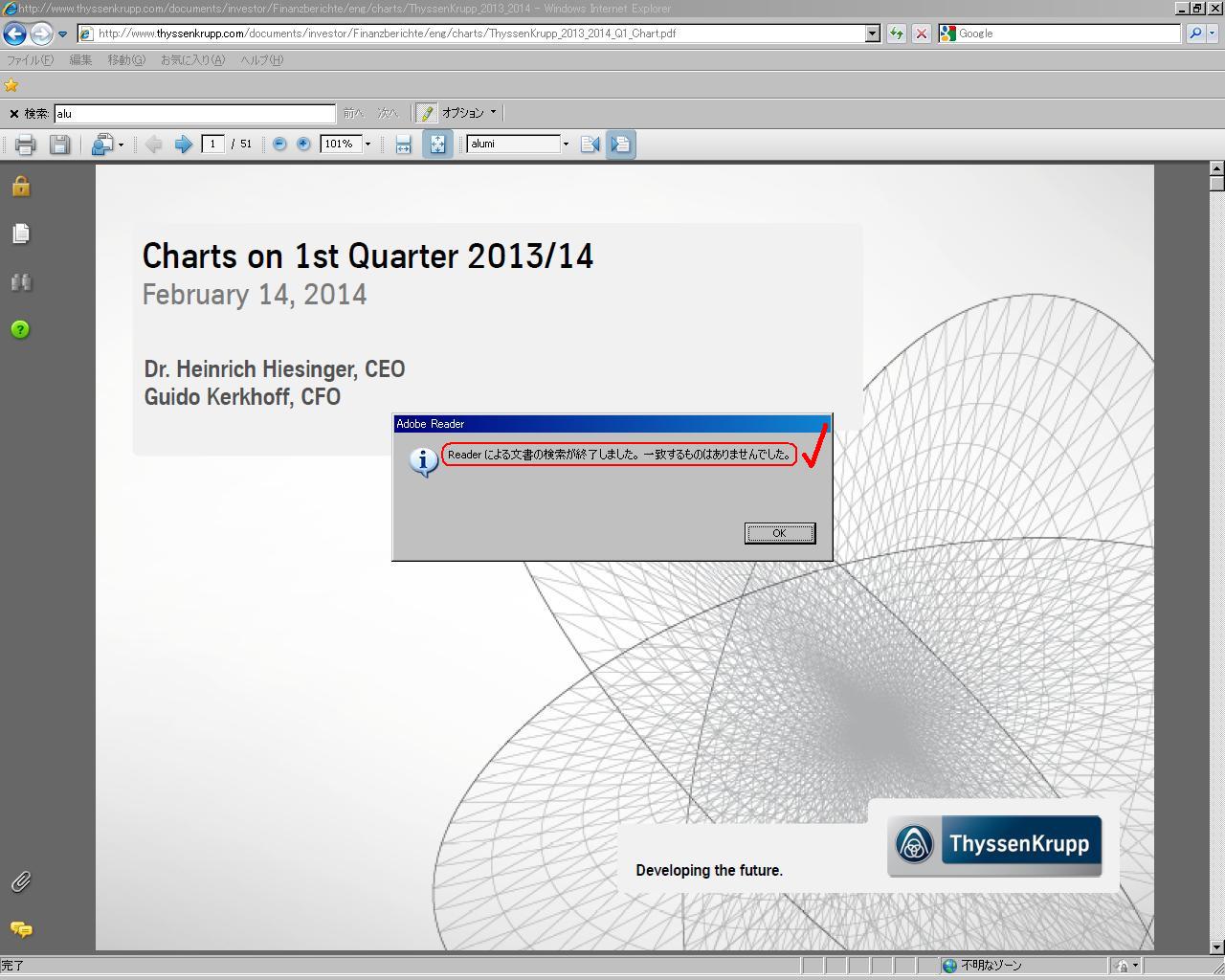Viewport: 1225px width, 980px height.
Task: Toggle the fit full page icon
Action: tap(437, 145)
